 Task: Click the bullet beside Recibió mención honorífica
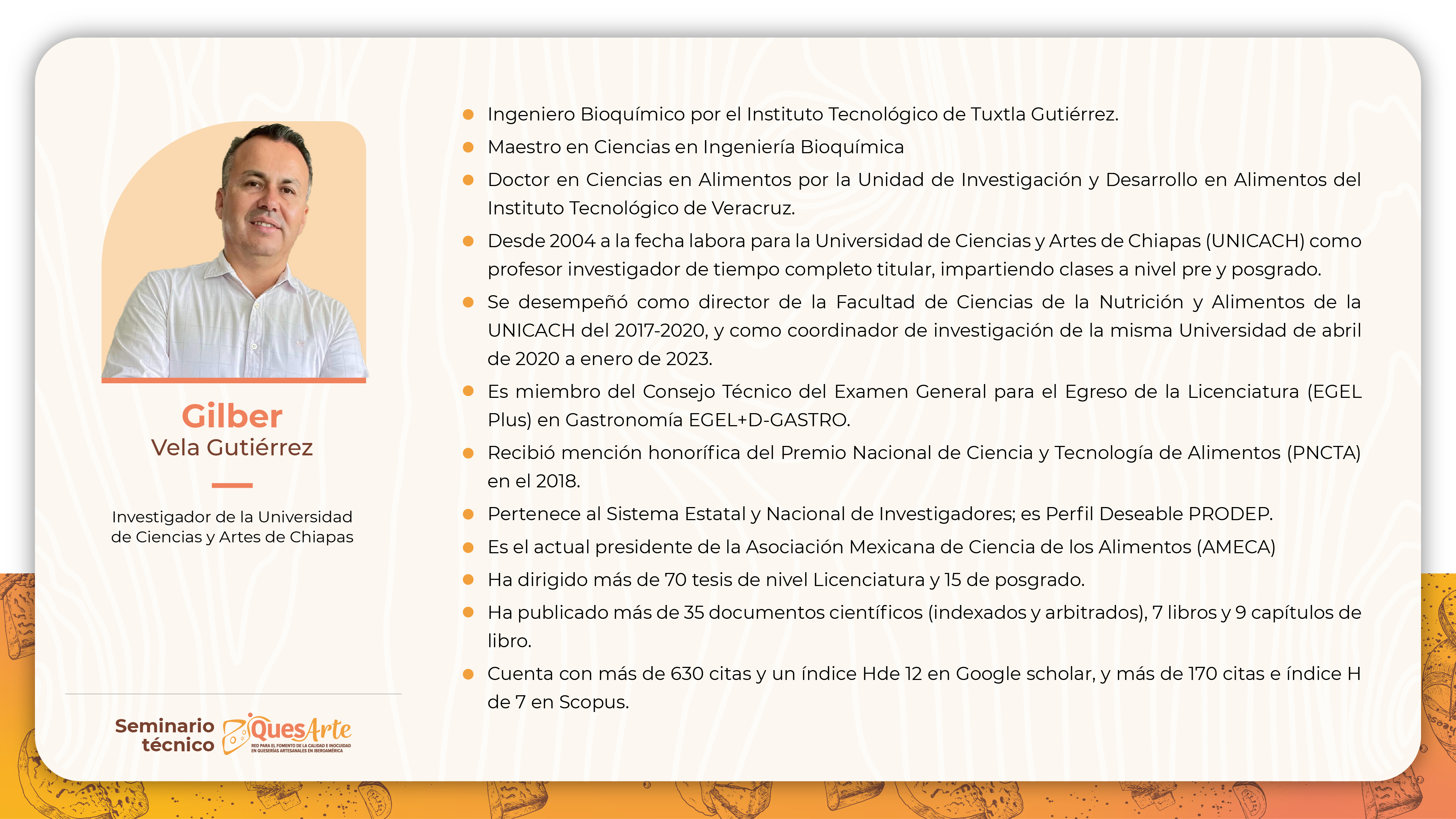pos(468,453)
